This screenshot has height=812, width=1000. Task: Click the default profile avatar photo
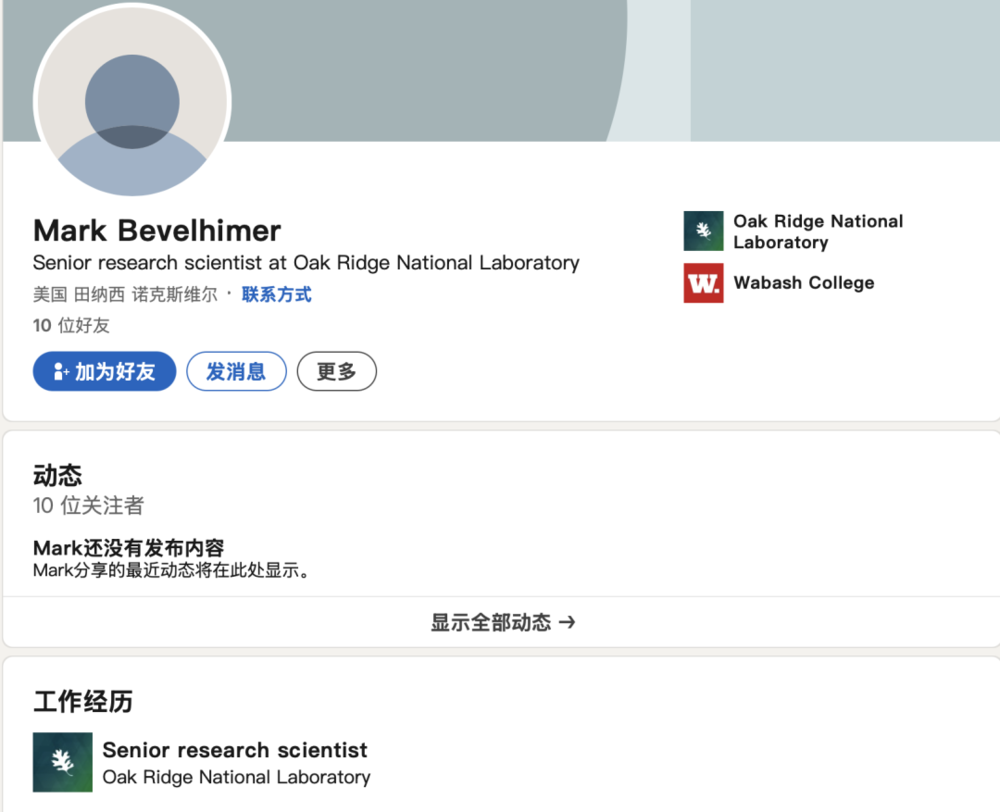pos(132,102)
